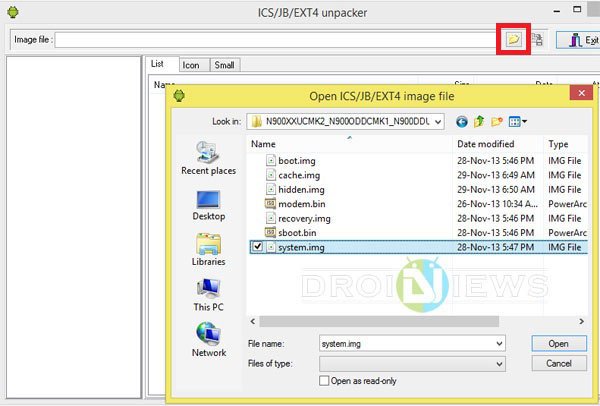
Task: Open Recent places in dialog sidebar
Action: tap(209, 158)
